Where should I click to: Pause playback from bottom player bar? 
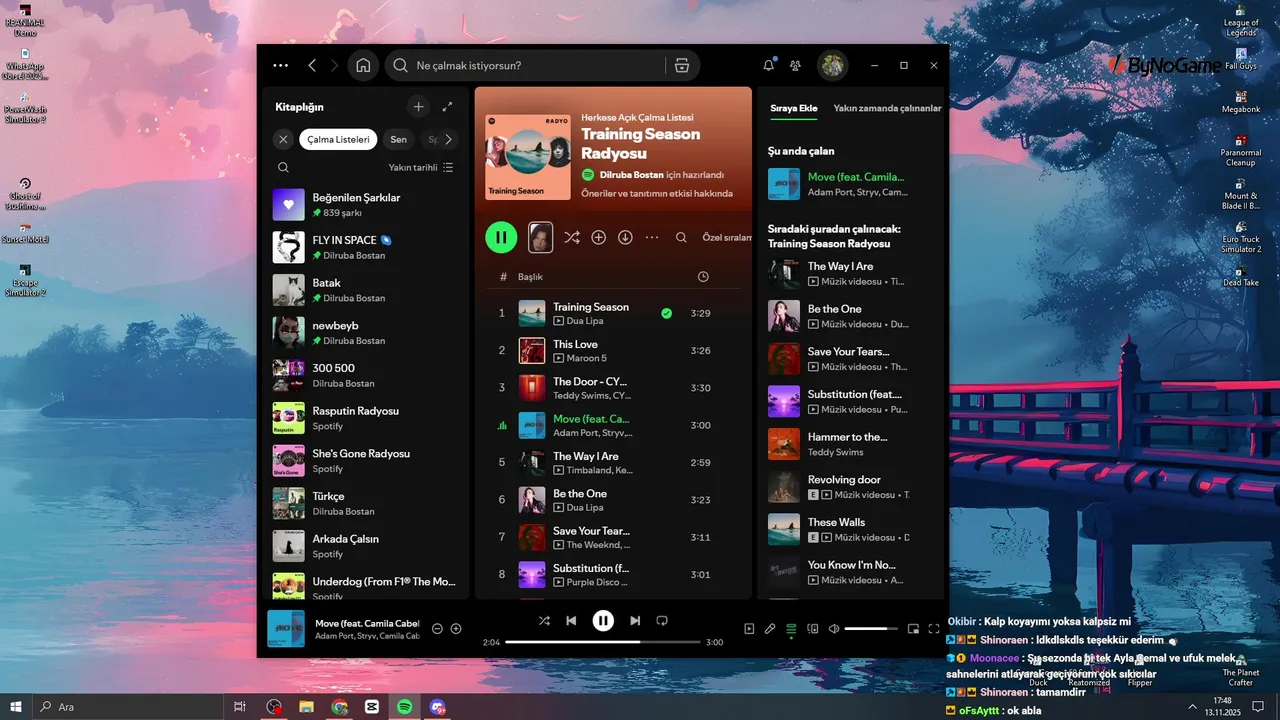(x=603, y=621)
